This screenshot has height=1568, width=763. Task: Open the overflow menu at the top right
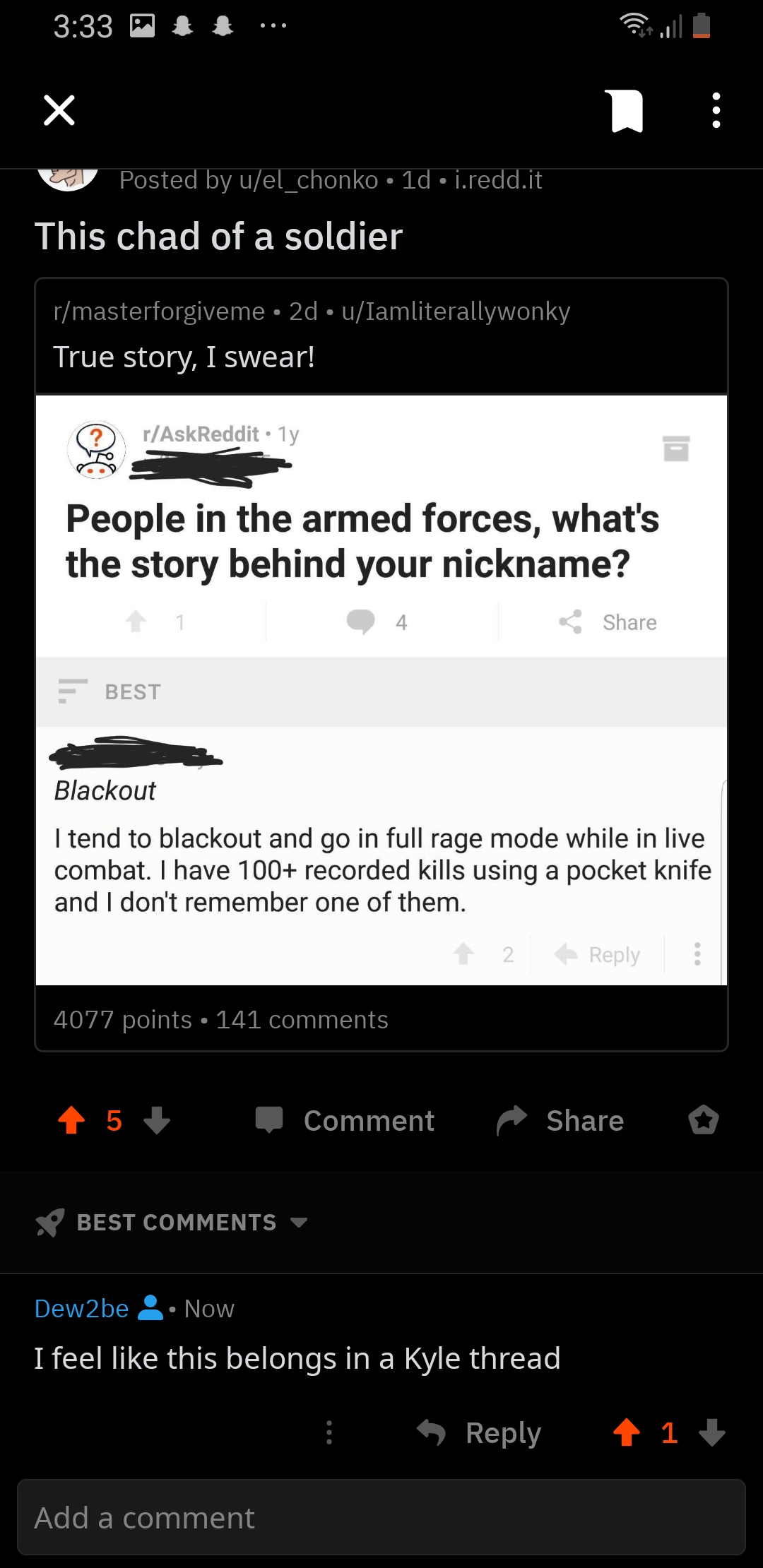point(714,109)
